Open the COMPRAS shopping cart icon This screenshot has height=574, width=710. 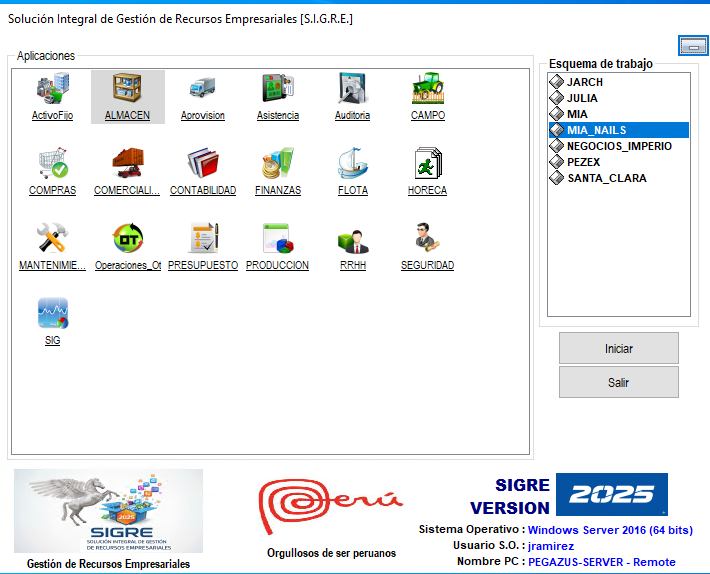[52, 164]
